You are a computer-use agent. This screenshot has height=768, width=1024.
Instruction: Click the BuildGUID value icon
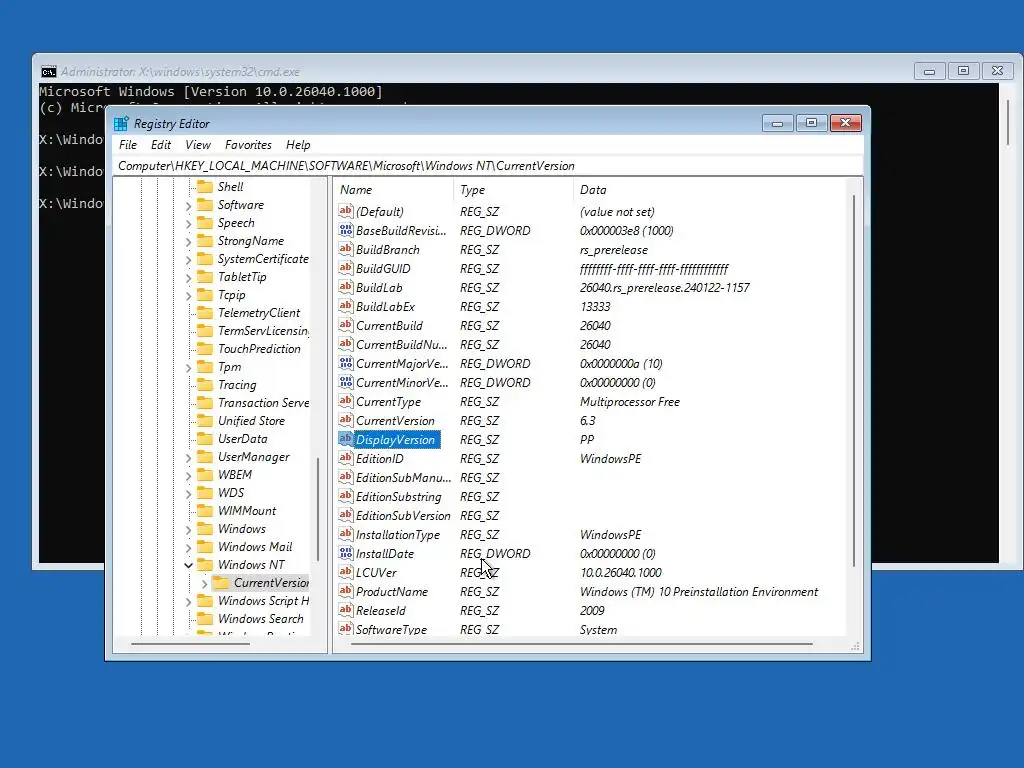tap(345, 268)
